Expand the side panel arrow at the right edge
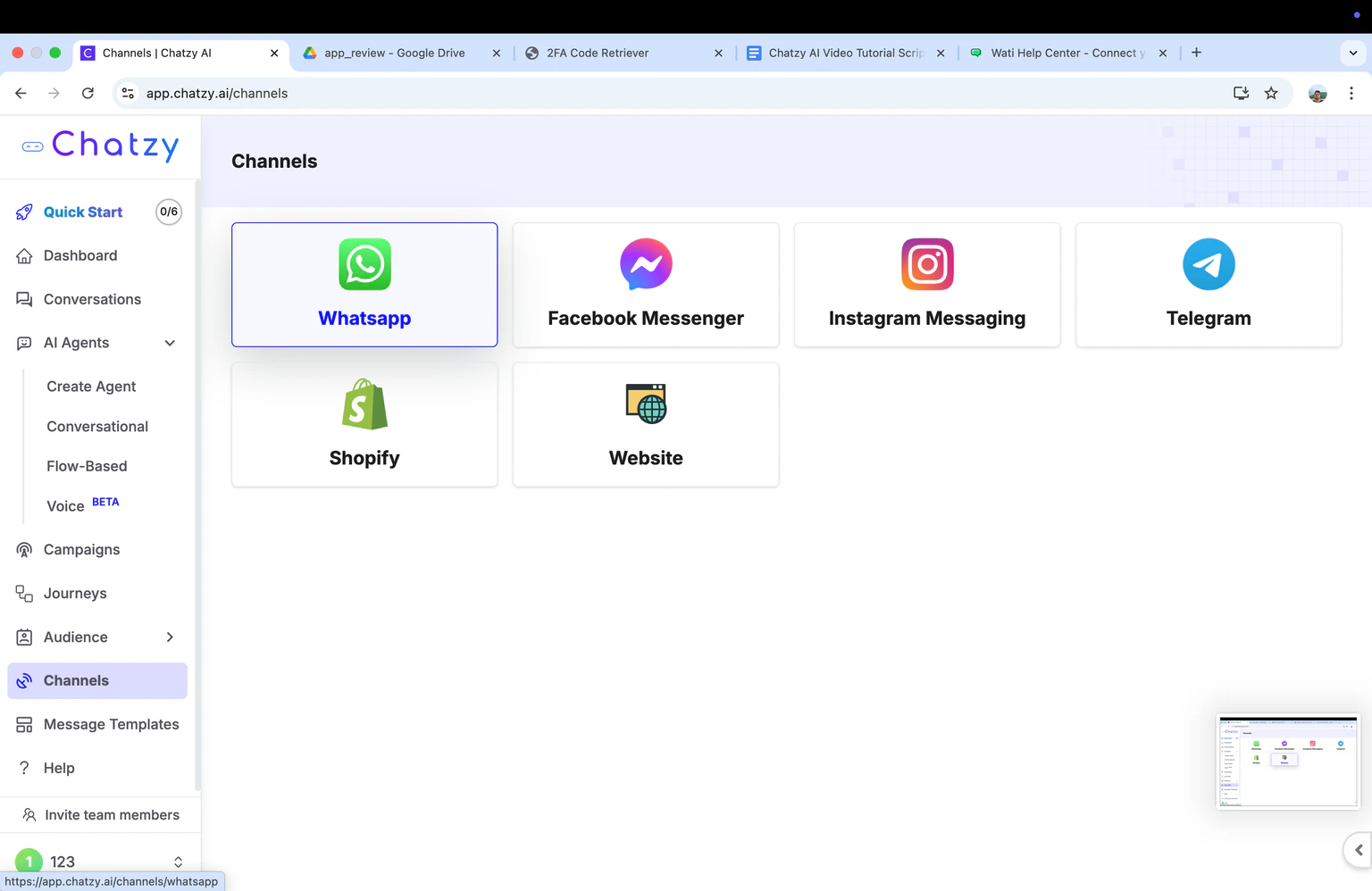 pos(1359,850)
